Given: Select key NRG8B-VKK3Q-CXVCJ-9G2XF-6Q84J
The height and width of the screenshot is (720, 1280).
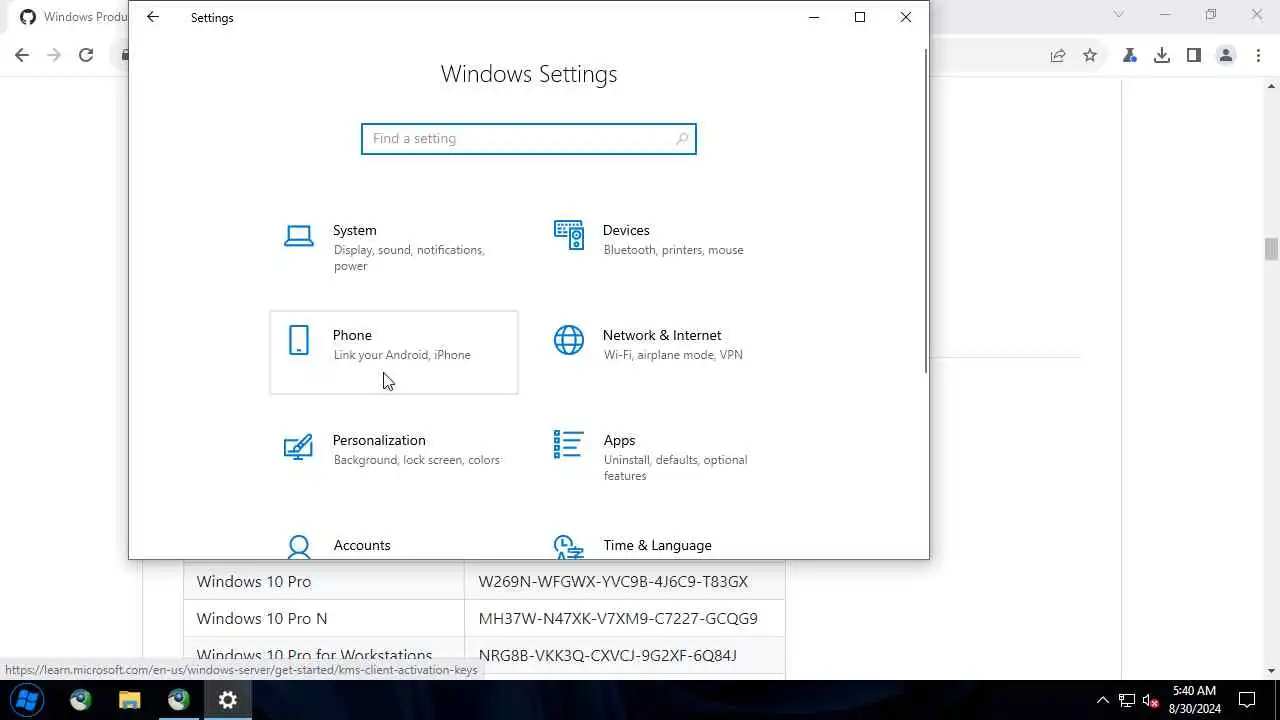Looking at the screenshot, I should pos(608,655).
